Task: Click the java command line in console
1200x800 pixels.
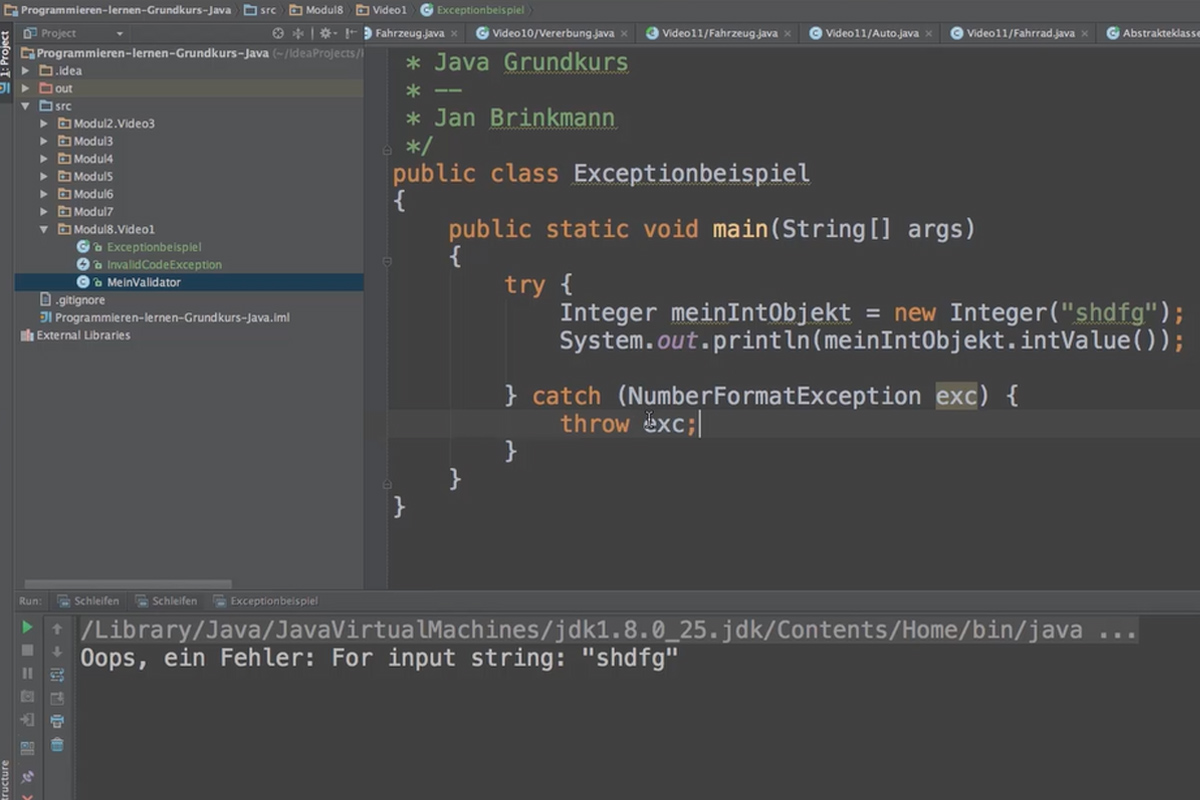Action: 608,630
